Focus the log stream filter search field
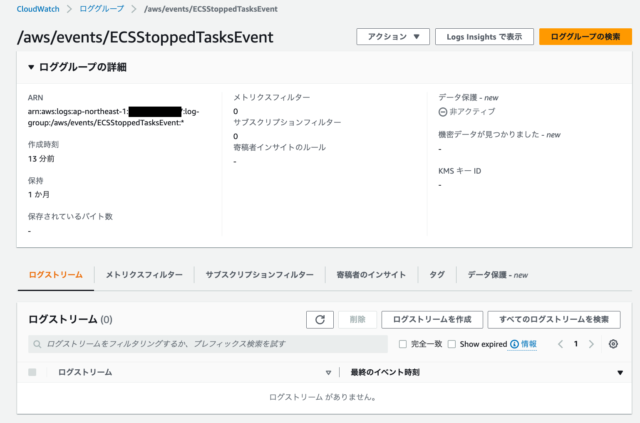The height and width of the screenshot is (423, 640). 208,344
